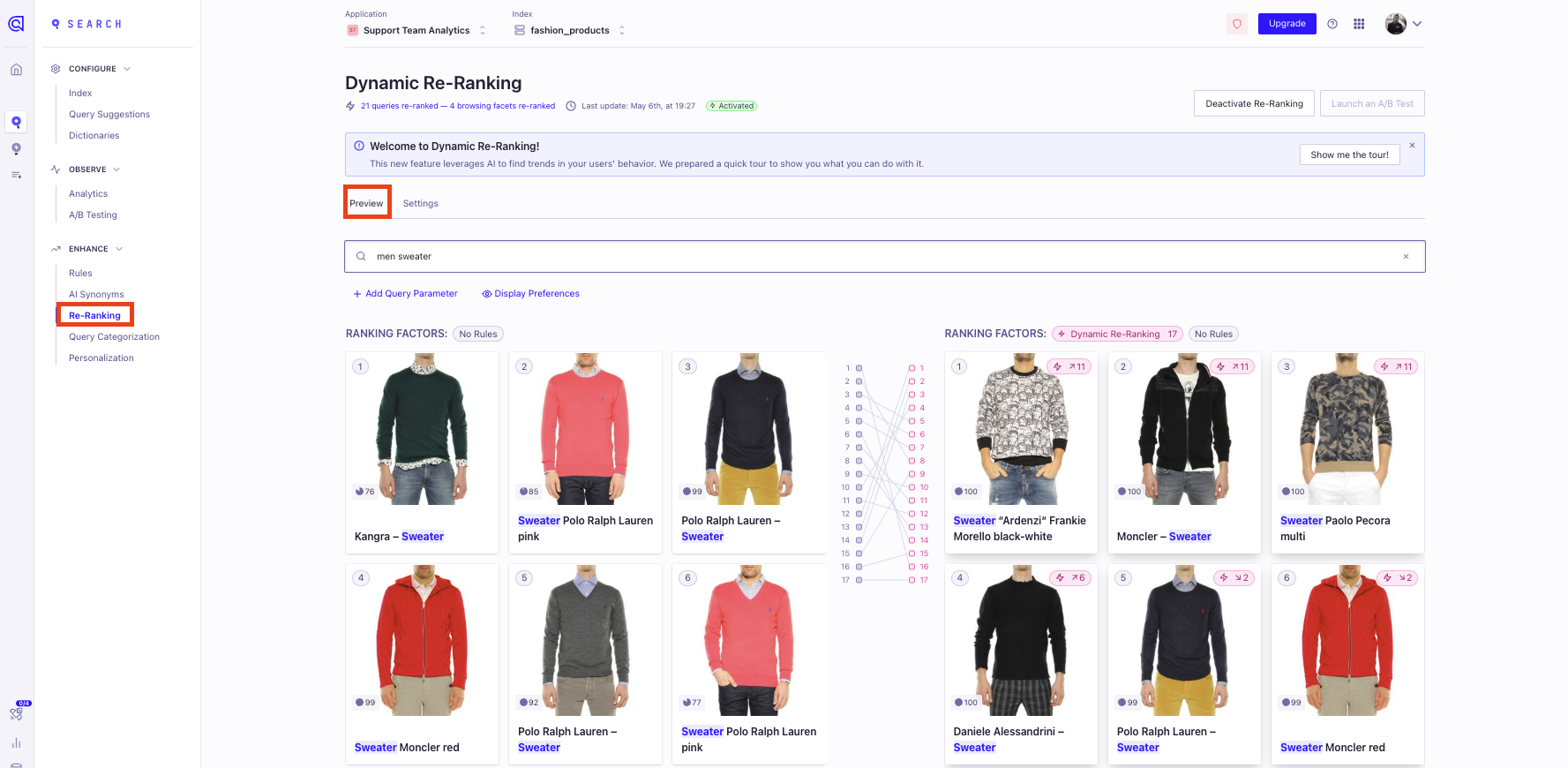The height and width of the screenshot is (768, 1568).
Task: Click the No Rules tag beside Dynamic Re-Ranking
Action: click(x=1213, y=334)
